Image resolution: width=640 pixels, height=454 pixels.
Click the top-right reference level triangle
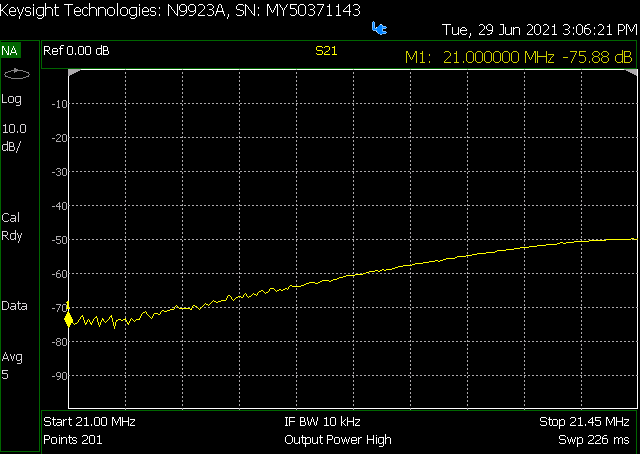[632, 73]
